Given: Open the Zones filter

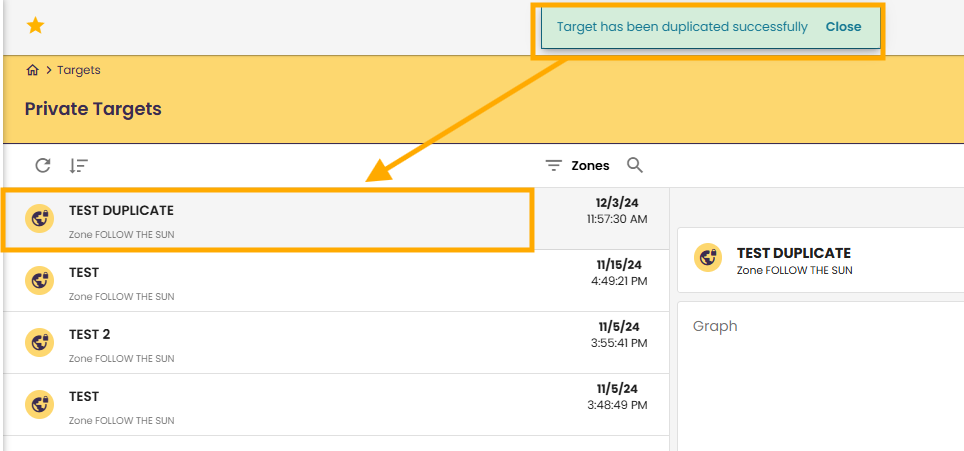Looking at the screenshot, I should pos(590,166).
